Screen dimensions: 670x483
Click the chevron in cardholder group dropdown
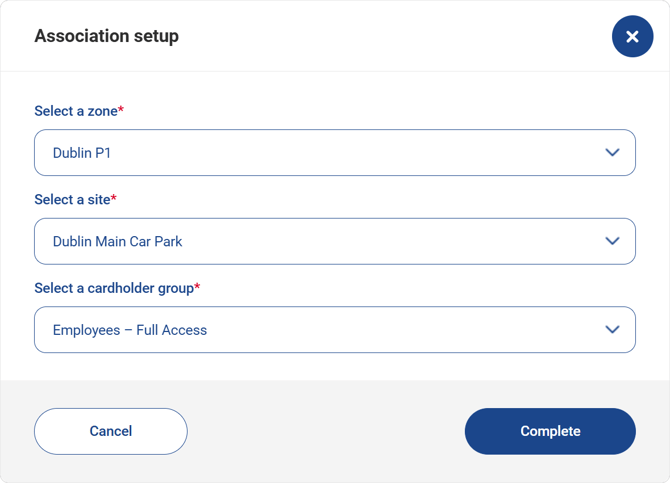point(612,330)
